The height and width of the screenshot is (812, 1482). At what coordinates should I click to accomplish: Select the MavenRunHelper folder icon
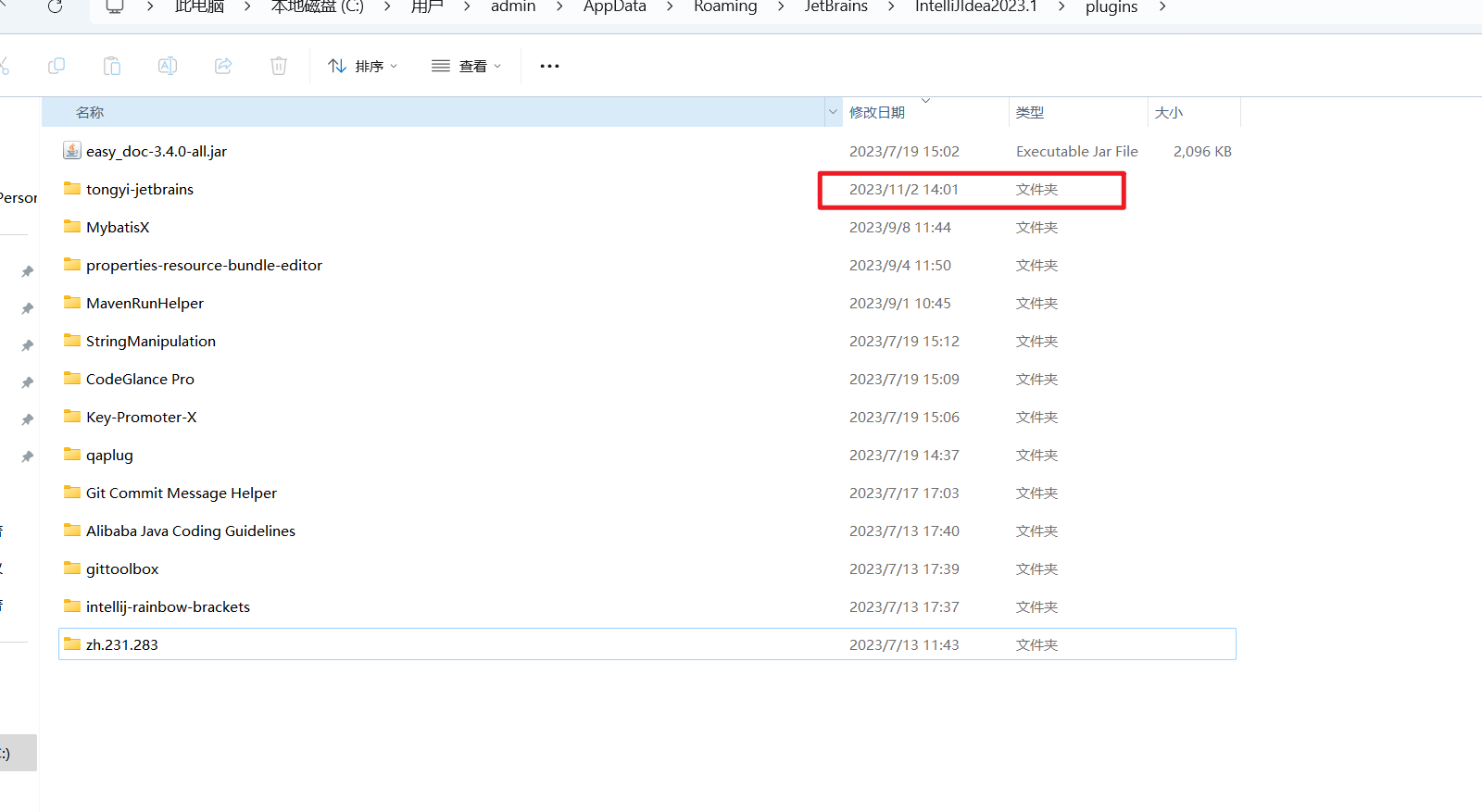[72, 302]
